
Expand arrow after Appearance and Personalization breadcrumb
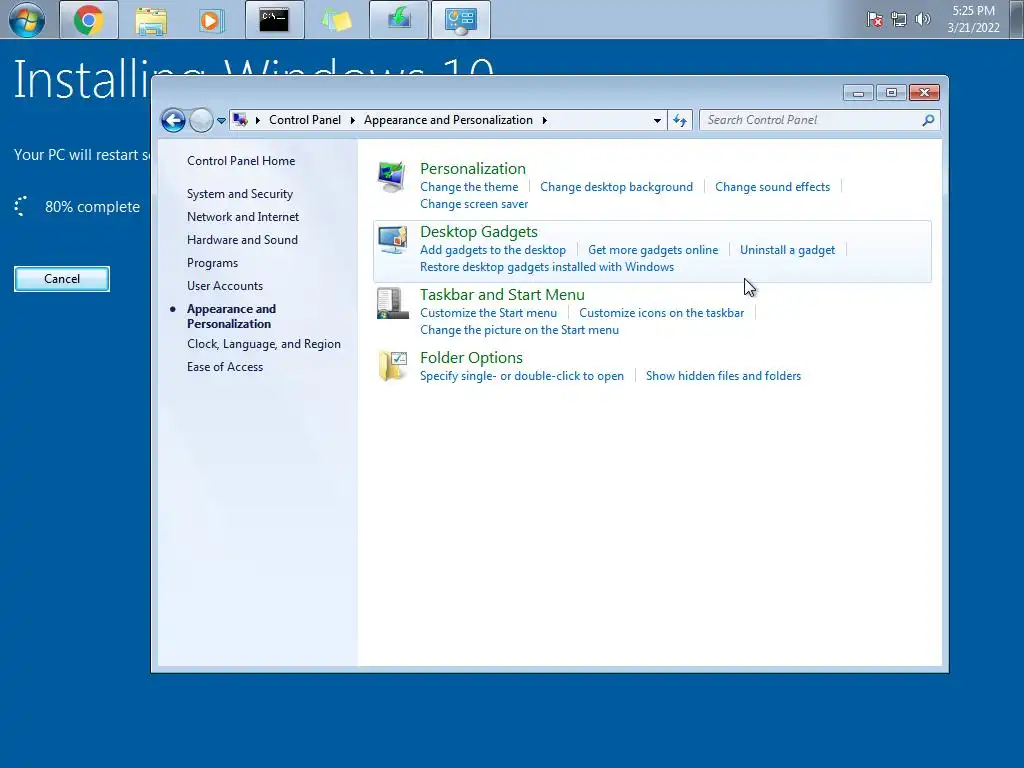[x=545, y=120]
